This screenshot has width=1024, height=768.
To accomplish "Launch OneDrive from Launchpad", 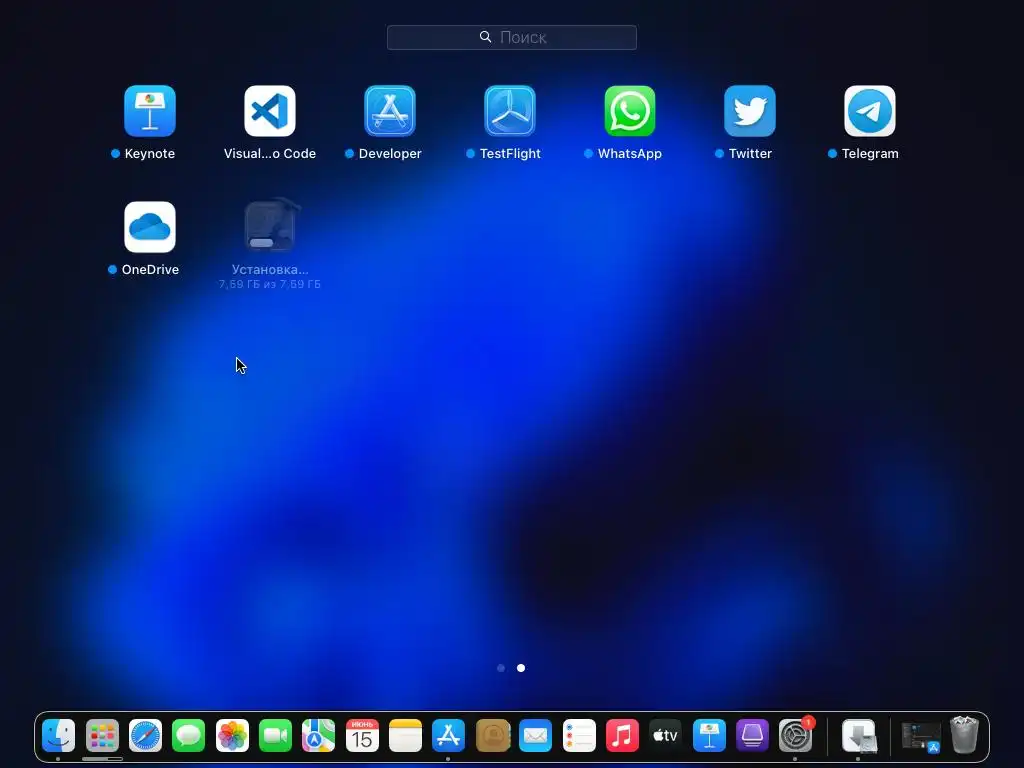I will click(x=150, y=227).
